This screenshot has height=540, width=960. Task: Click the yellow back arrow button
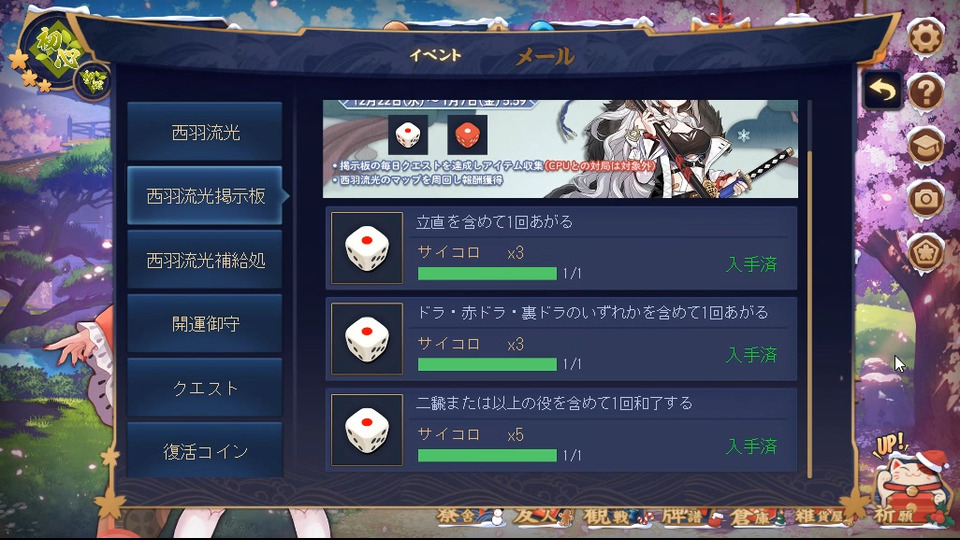[x=882, y=91]
